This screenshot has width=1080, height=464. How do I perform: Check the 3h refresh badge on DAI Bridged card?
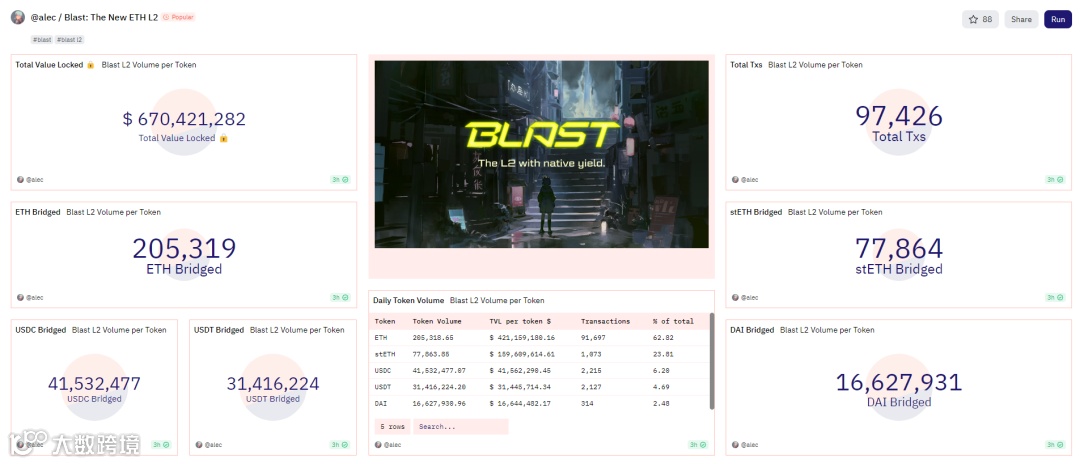pos(1055,445)
